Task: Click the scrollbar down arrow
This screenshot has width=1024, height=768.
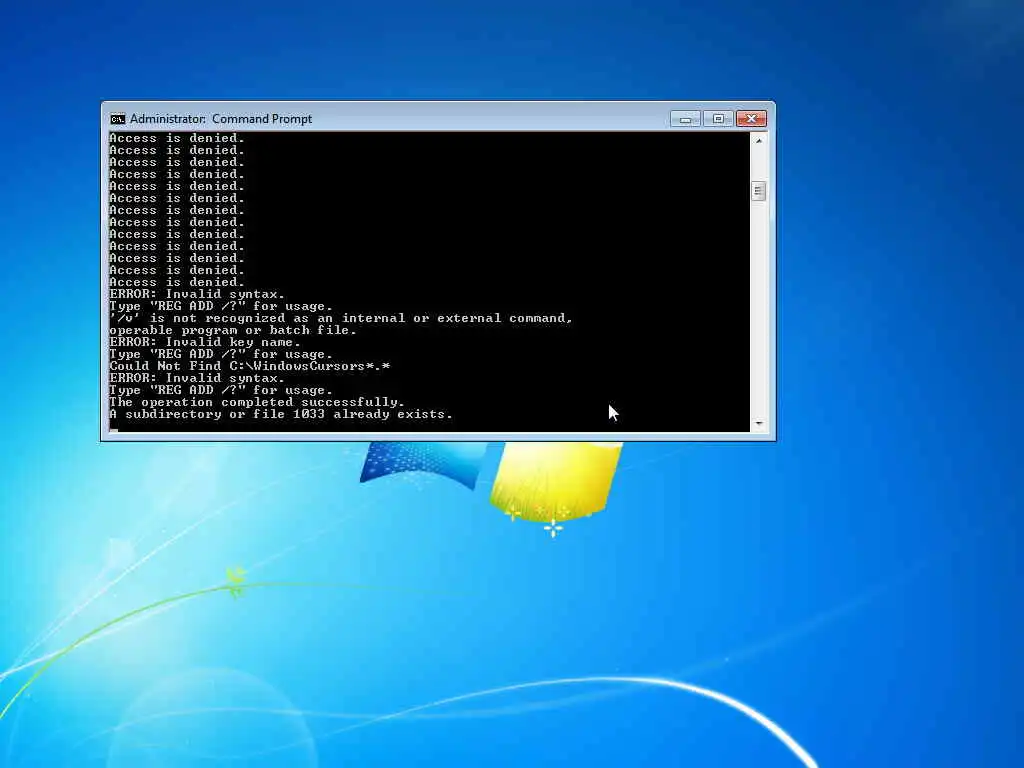Action: coord(758,424)
